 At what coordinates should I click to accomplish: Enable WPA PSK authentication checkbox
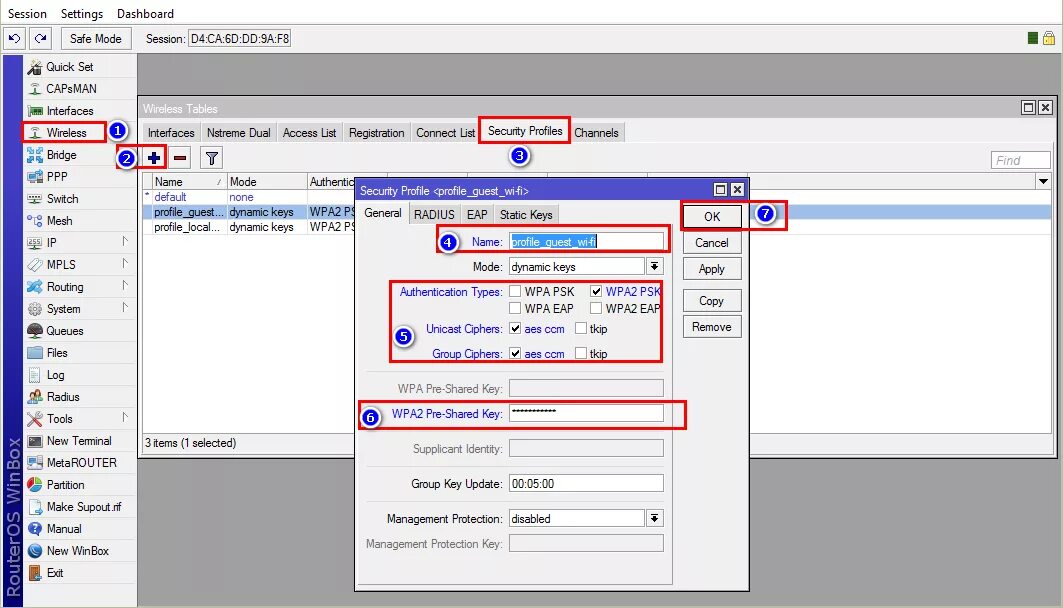tap(515, 291)
